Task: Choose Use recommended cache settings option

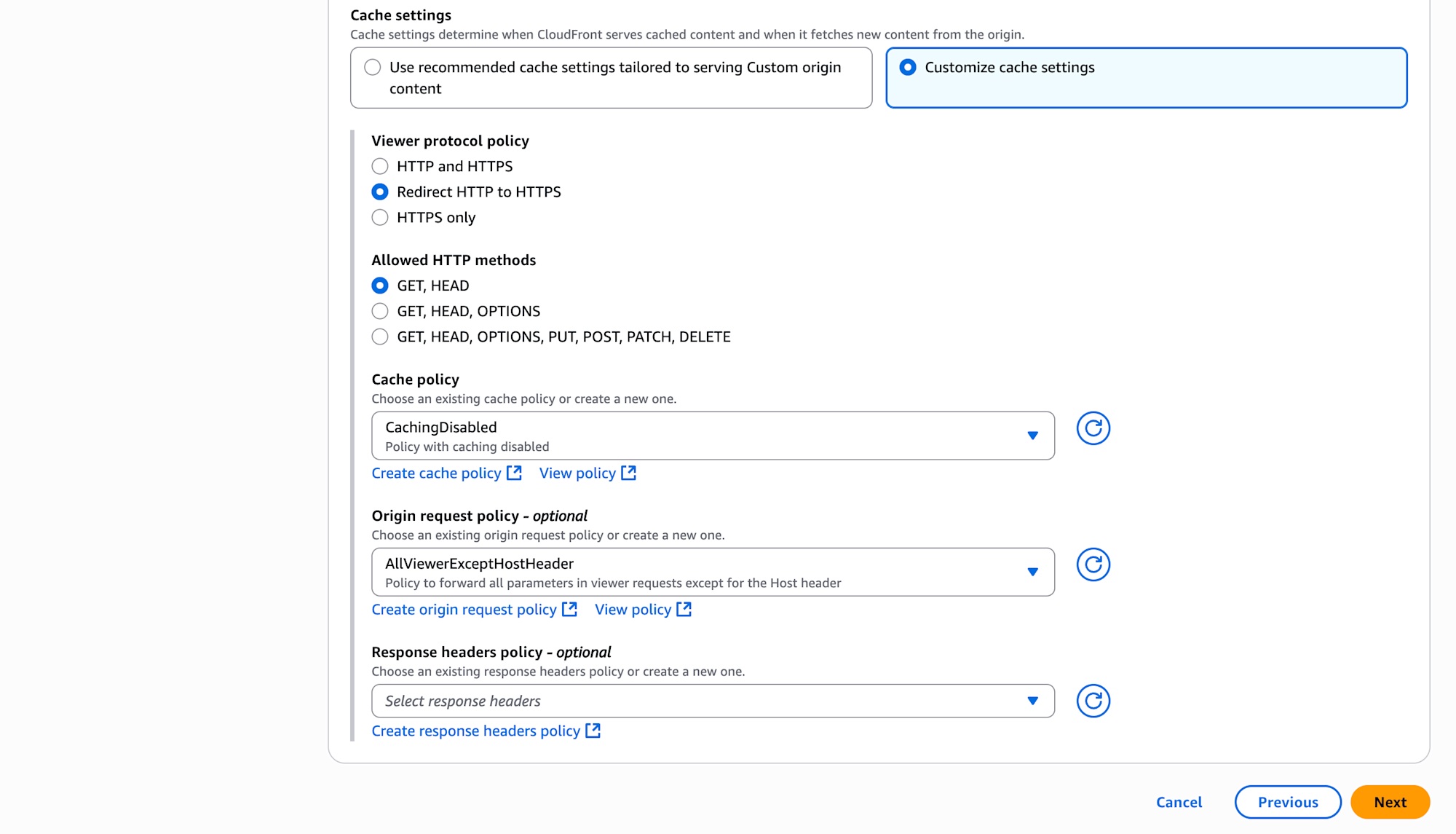Action: tap(373, 68)
